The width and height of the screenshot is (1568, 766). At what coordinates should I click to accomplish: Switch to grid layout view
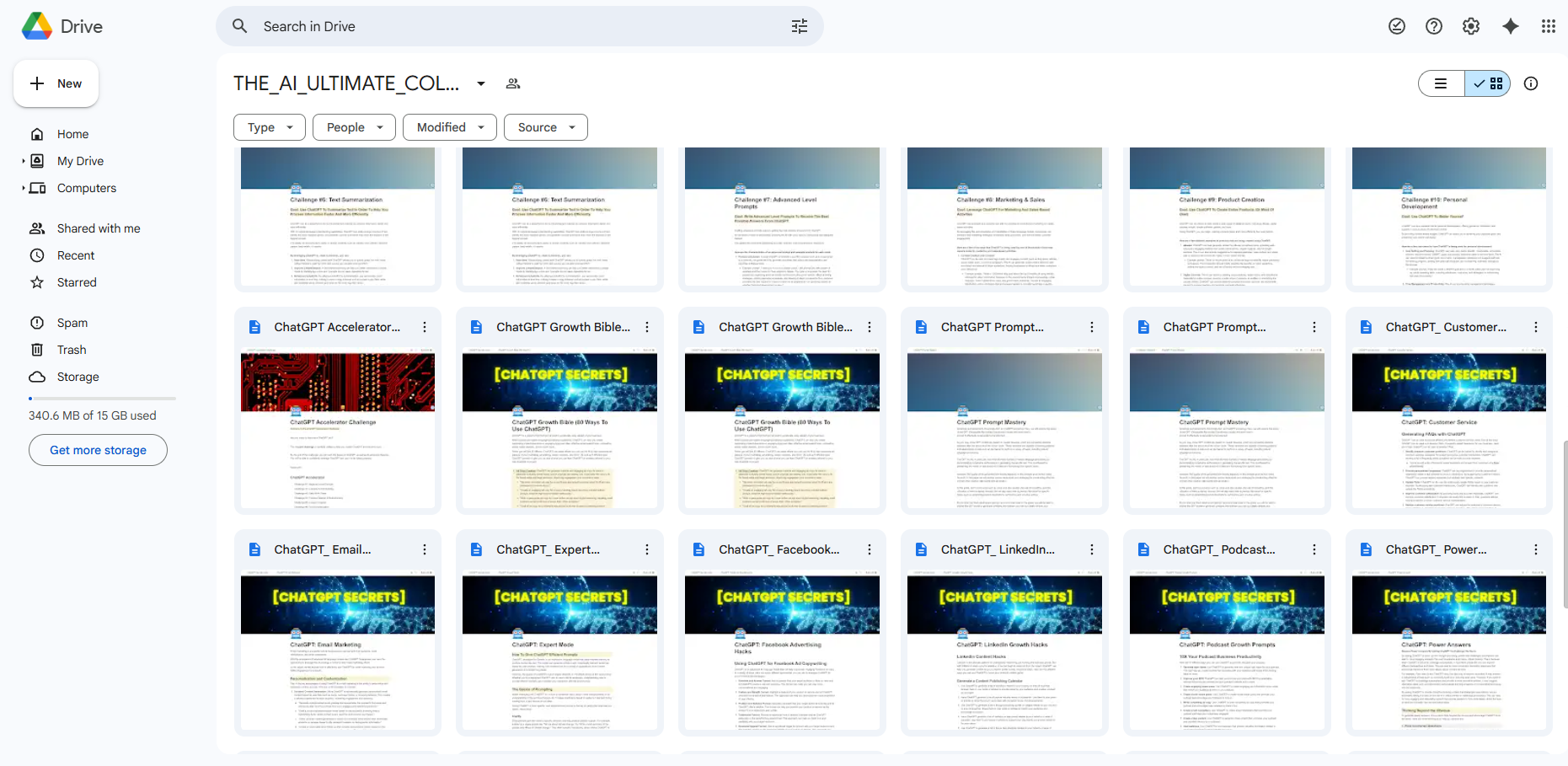pos(1488,83)
